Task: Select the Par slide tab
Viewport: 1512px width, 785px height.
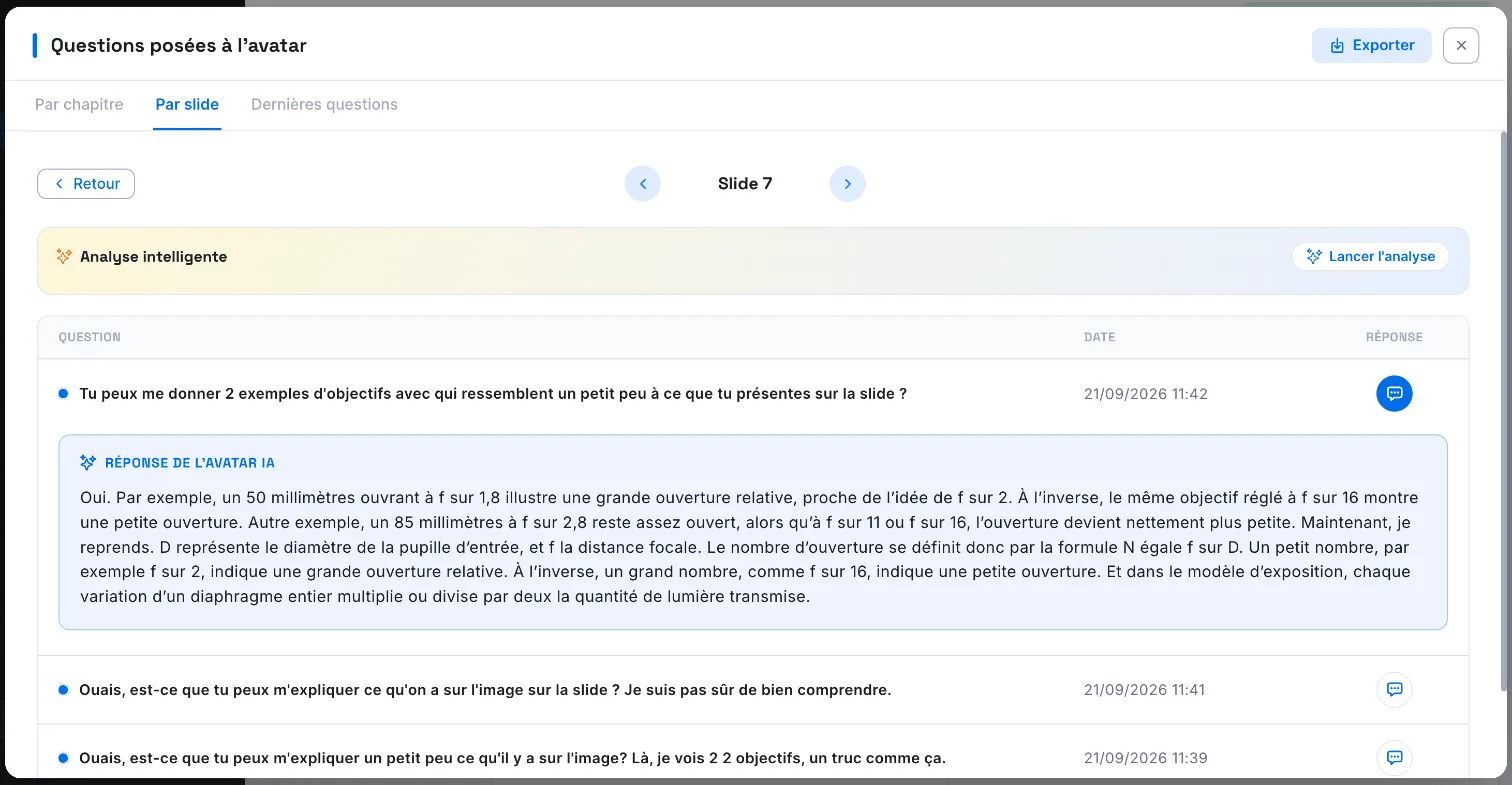Action: pos(187,104)
